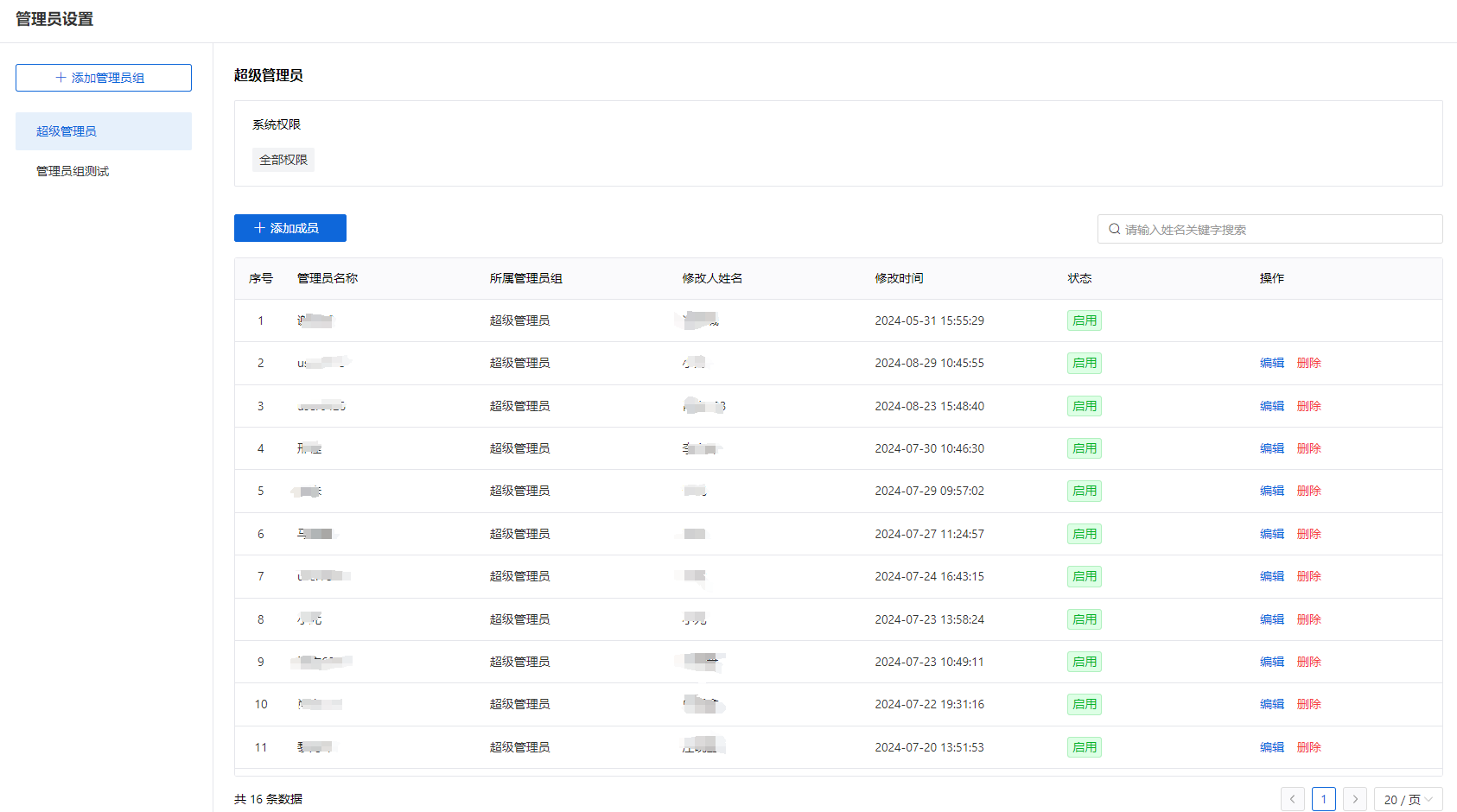Click the 启用 status tag in row 1
This screenshot has height=812, width=1457.
(1084, 320)
